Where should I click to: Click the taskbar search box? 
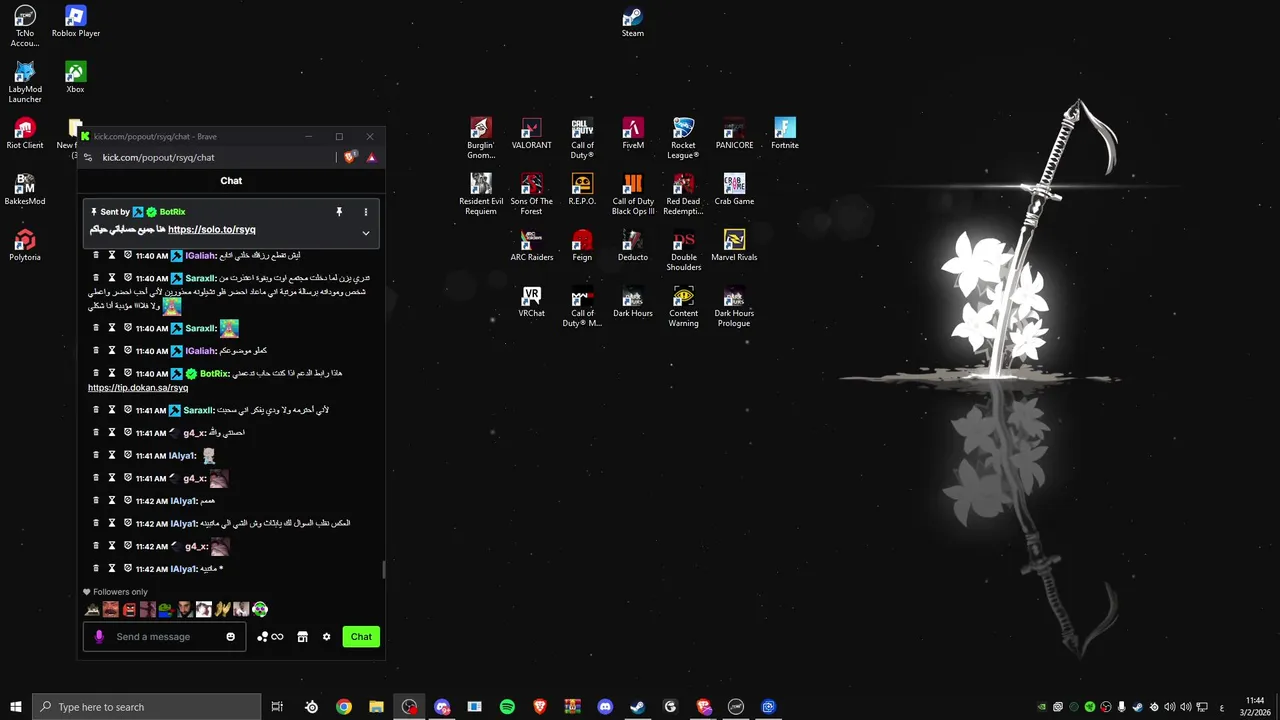click(146, 707)
